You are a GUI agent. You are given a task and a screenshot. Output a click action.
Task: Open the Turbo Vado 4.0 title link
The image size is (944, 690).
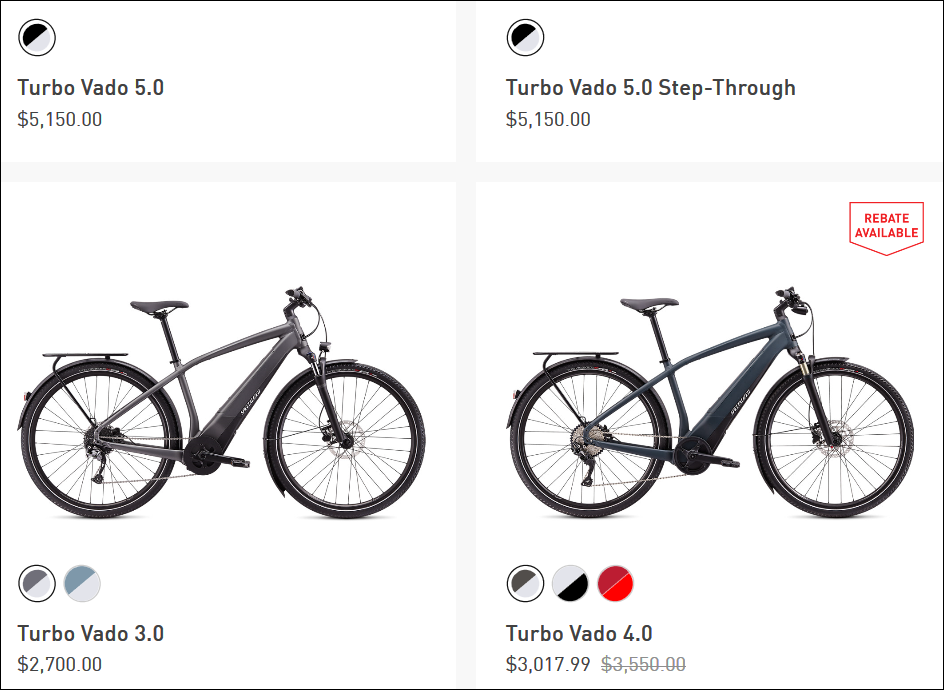(x=579, y=634)
